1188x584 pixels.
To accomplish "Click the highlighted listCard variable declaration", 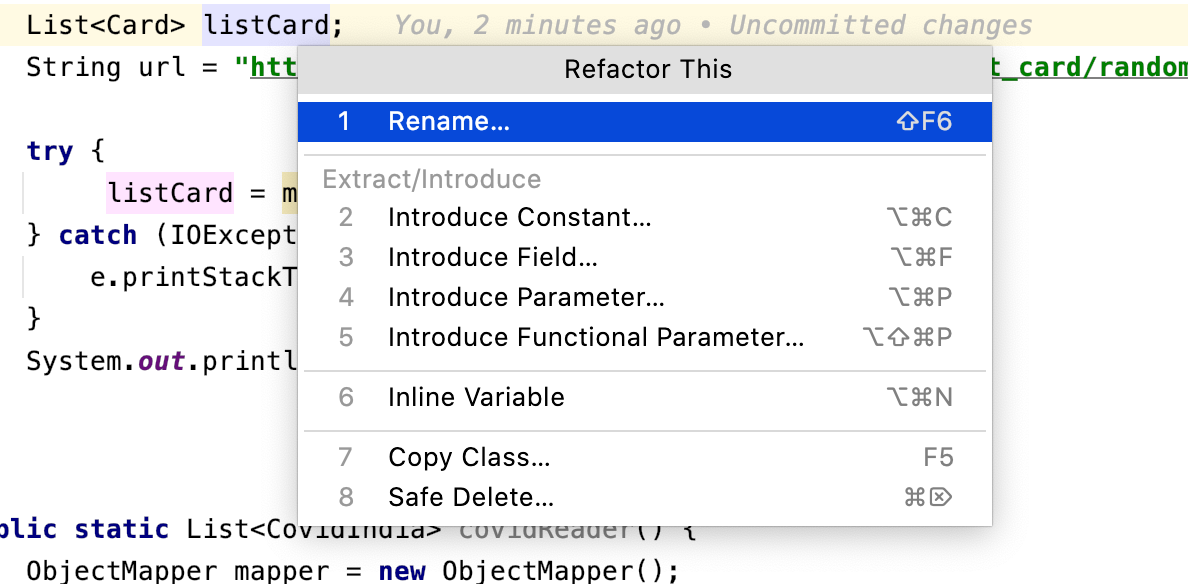I will (266, 26).
